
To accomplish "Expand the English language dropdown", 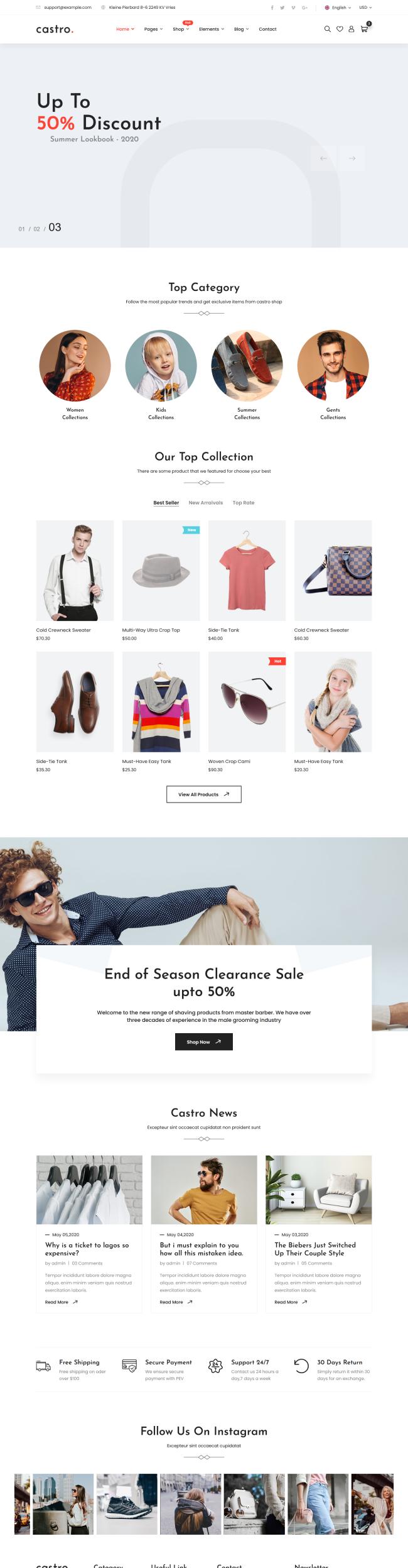I will click(x=338, y=8).
